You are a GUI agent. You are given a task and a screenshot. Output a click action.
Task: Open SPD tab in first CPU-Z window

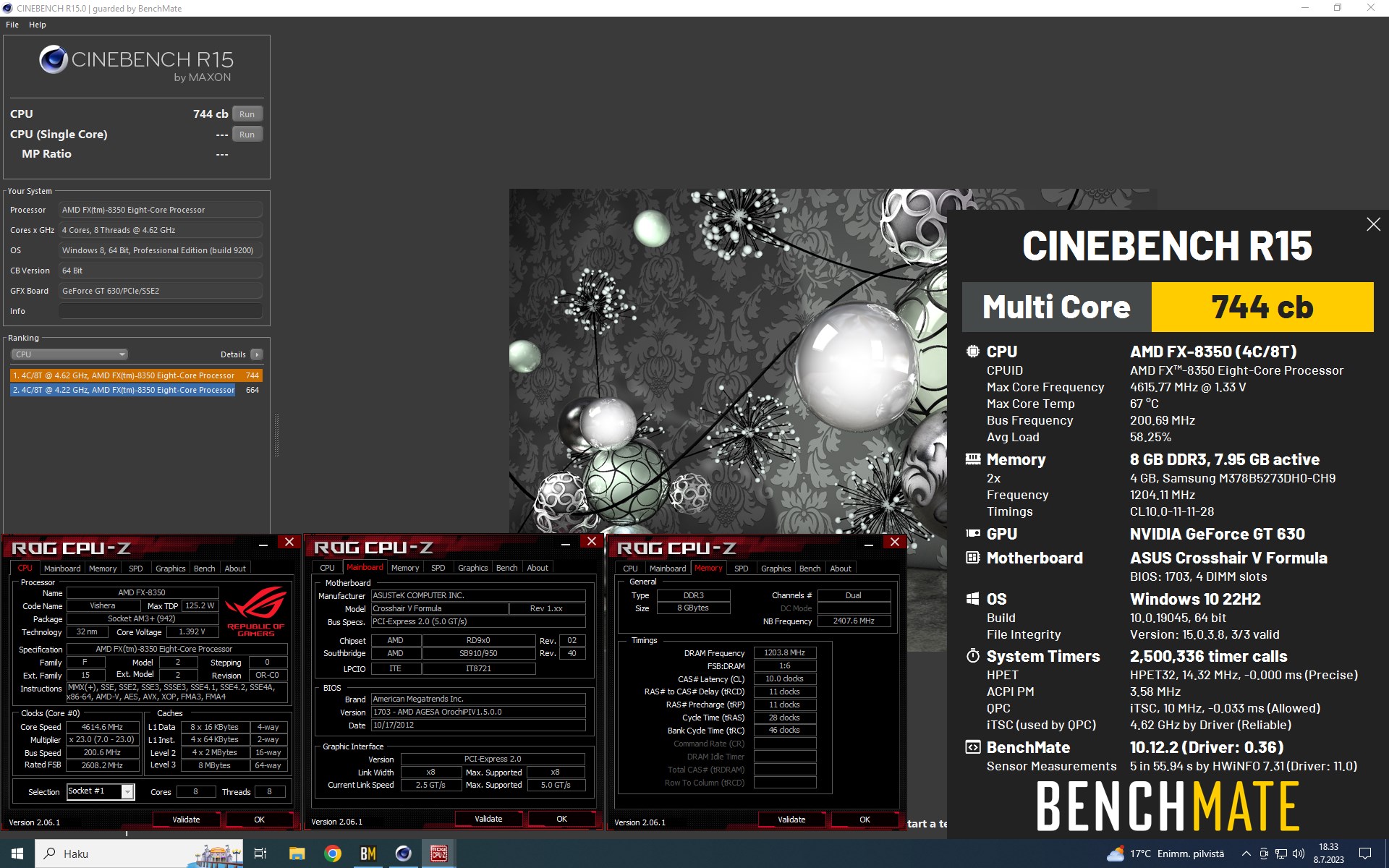click(x=136, y=569)
